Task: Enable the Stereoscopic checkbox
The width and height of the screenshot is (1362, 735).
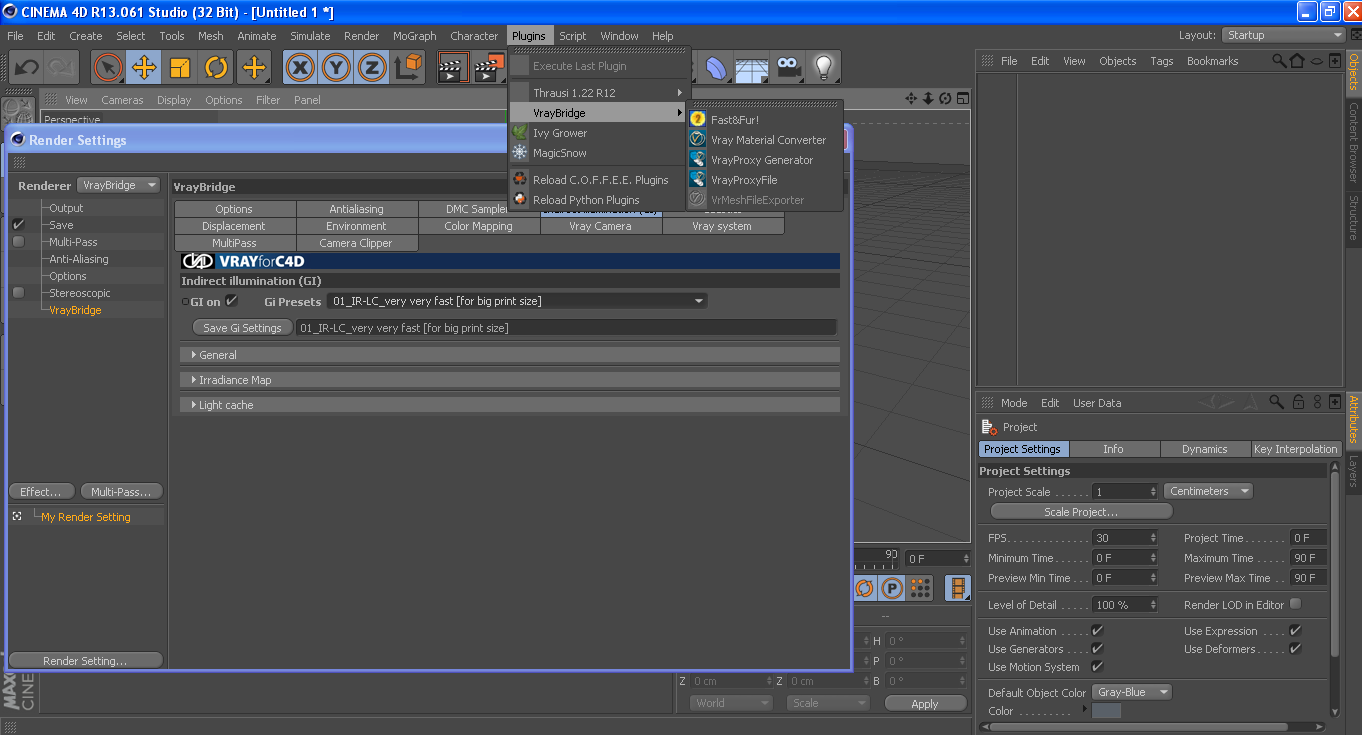Action: click(x=19, y=293)
